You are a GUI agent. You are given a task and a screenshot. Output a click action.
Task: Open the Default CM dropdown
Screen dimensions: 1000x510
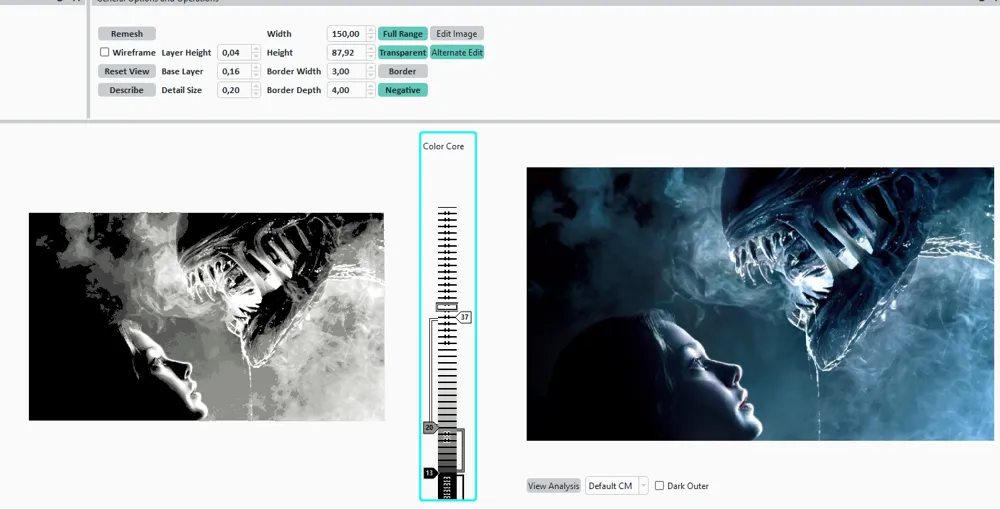tap(617, 486)
